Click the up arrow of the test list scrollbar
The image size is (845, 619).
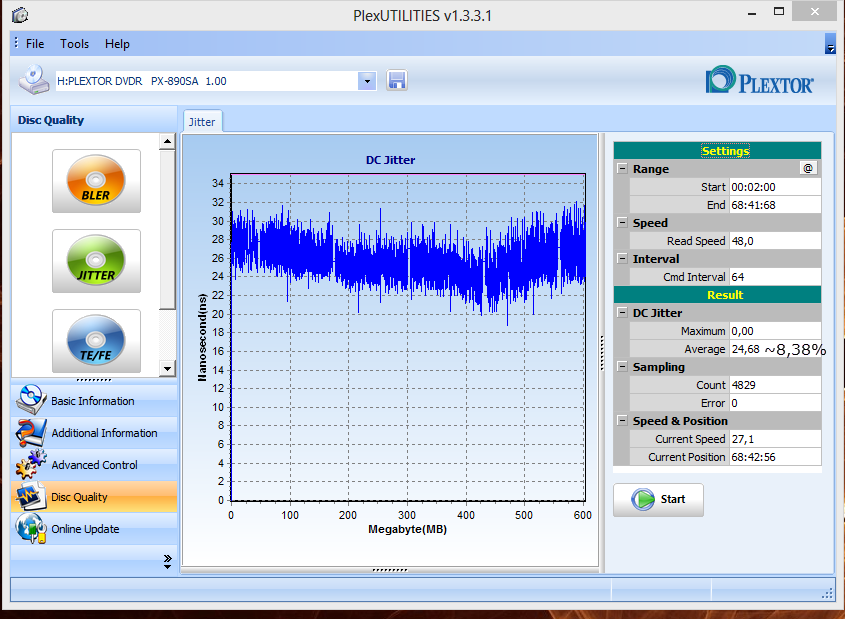168,142
